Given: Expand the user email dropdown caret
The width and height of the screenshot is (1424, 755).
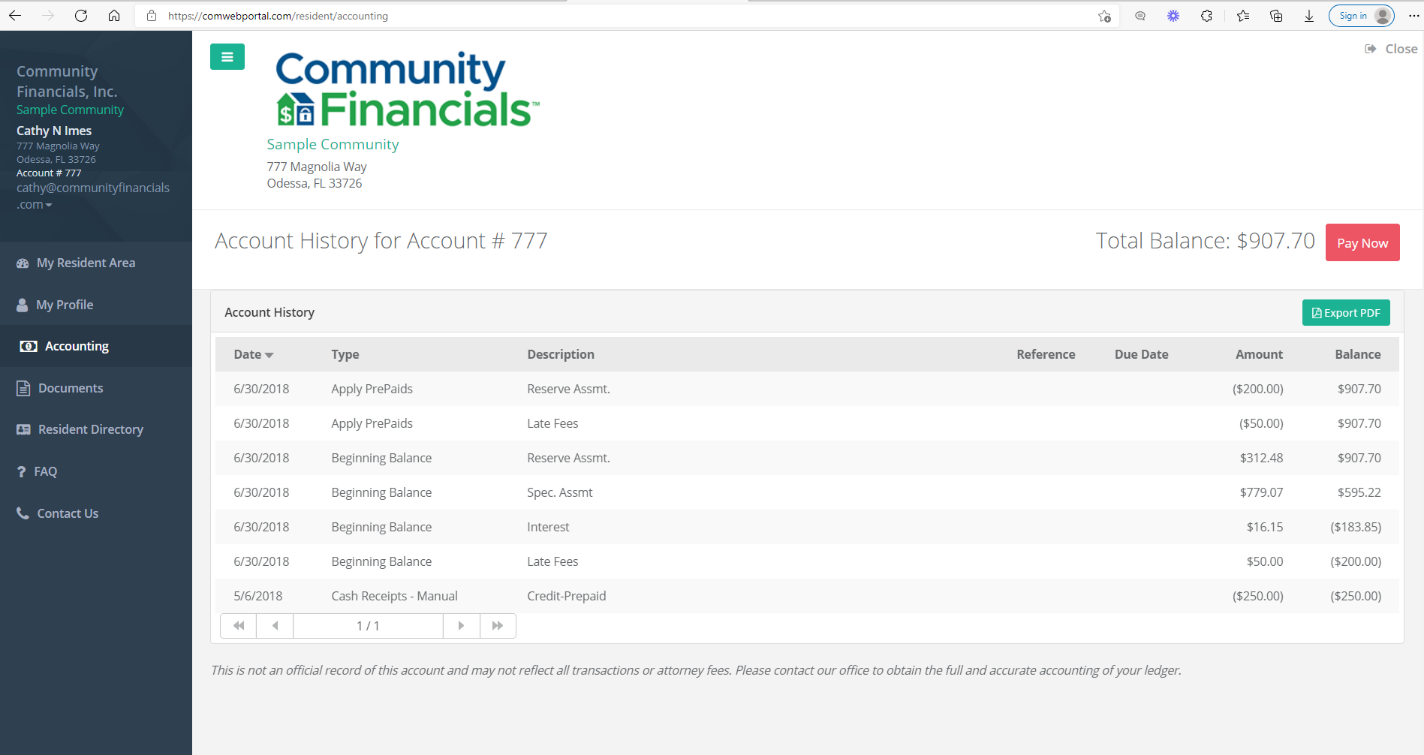Looking at the screenshot, I should (x=49, y=205).
